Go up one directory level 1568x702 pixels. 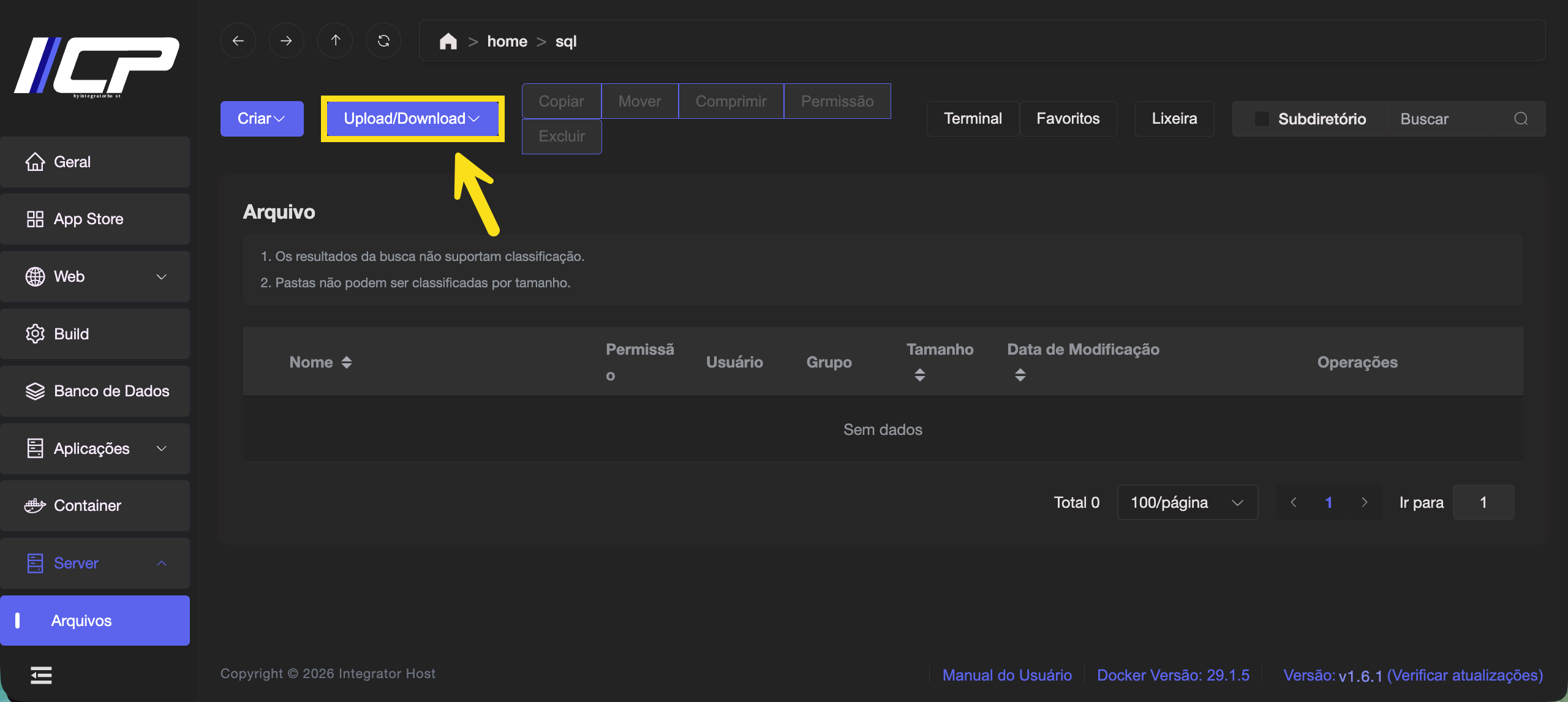click(335, 40)
